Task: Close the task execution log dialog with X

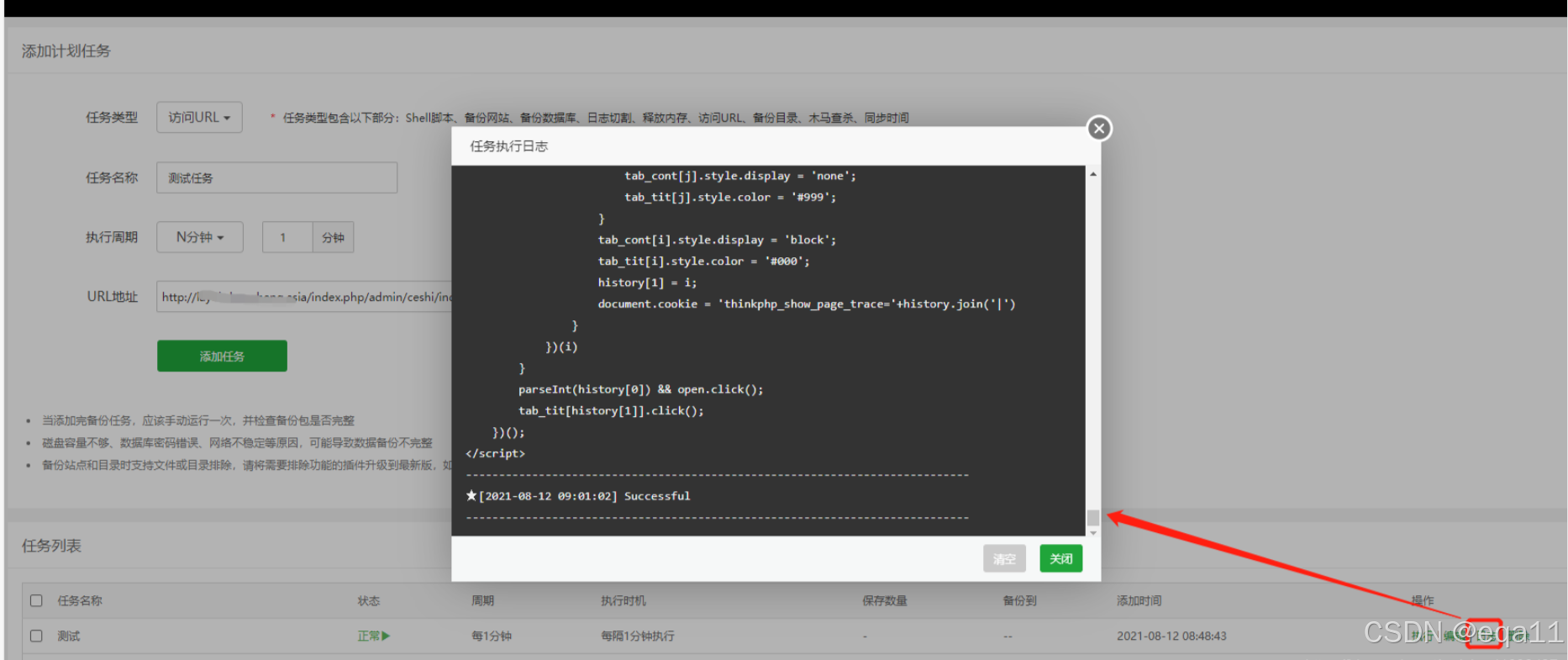Action: point(1099,129)
